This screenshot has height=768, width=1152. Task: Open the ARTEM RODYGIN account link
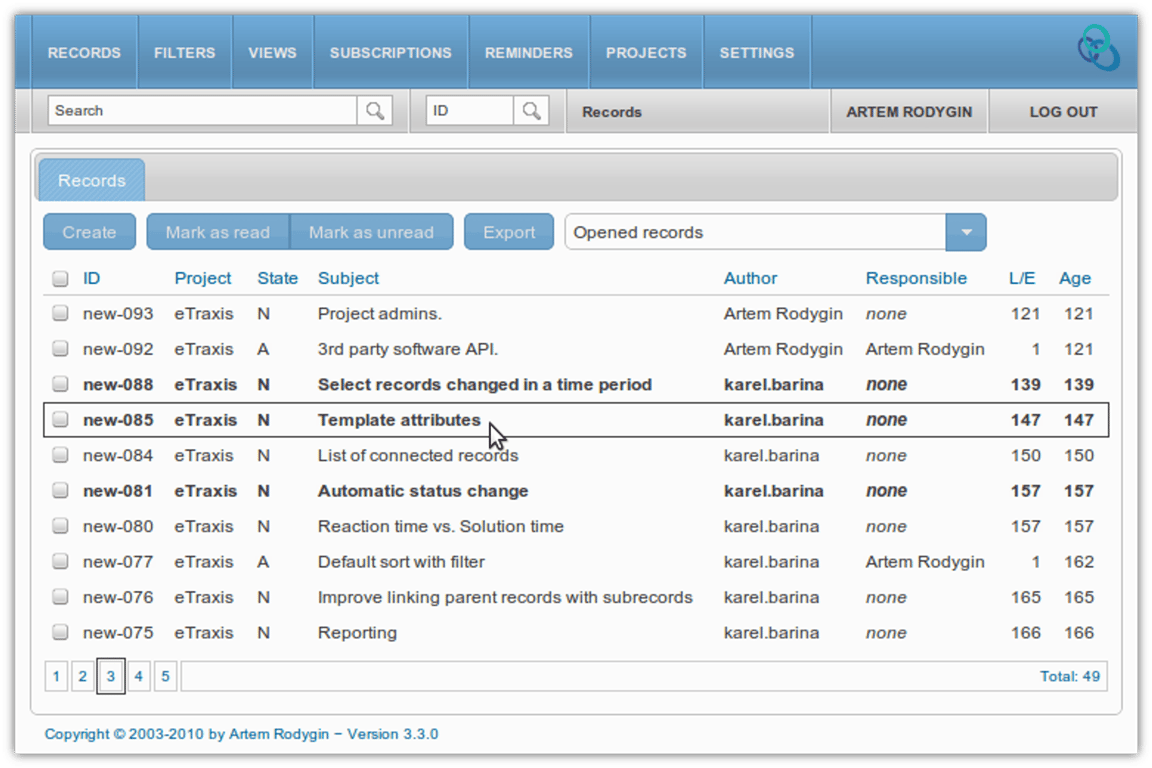[x=908, y=111]
